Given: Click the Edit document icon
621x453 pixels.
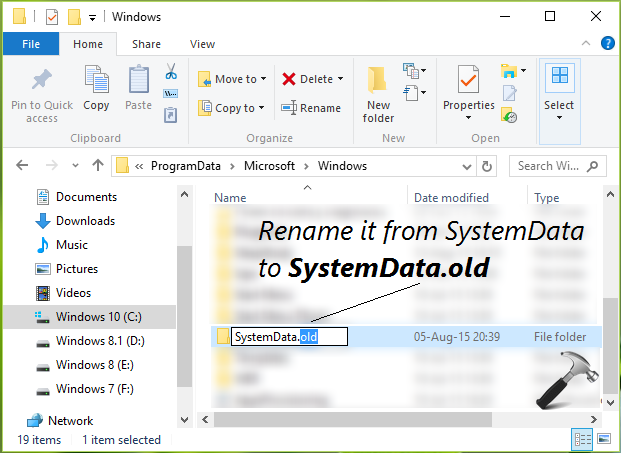Looking at the screenshot, I should coord(510,93).
